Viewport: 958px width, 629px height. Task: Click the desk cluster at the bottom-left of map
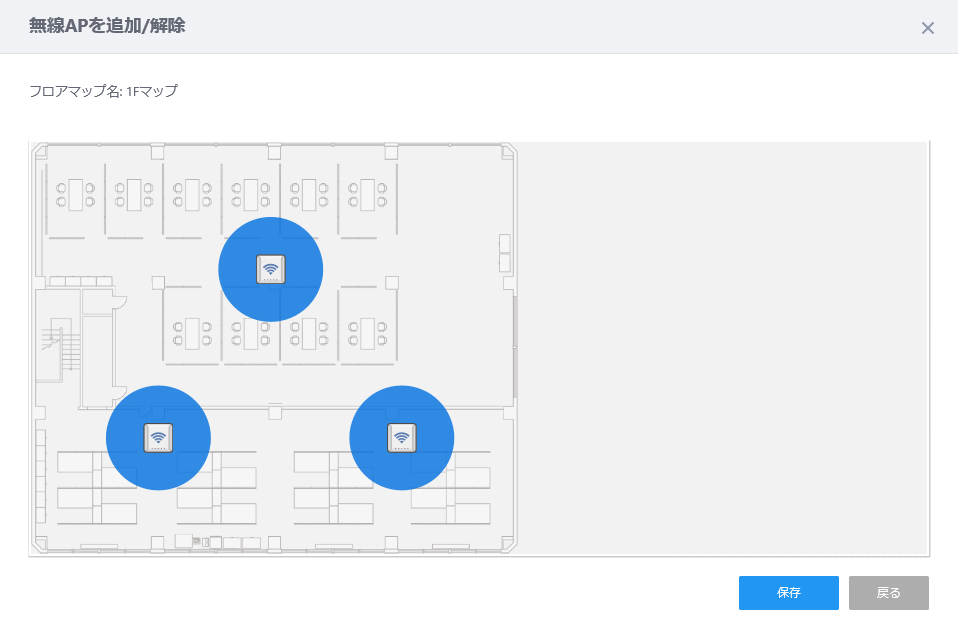tap(97, 487)
